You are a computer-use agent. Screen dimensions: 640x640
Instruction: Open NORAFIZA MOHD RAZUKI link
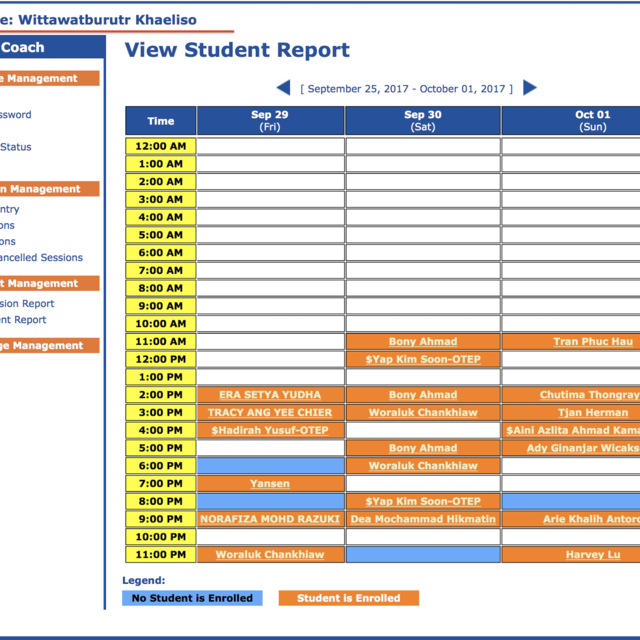270,519
